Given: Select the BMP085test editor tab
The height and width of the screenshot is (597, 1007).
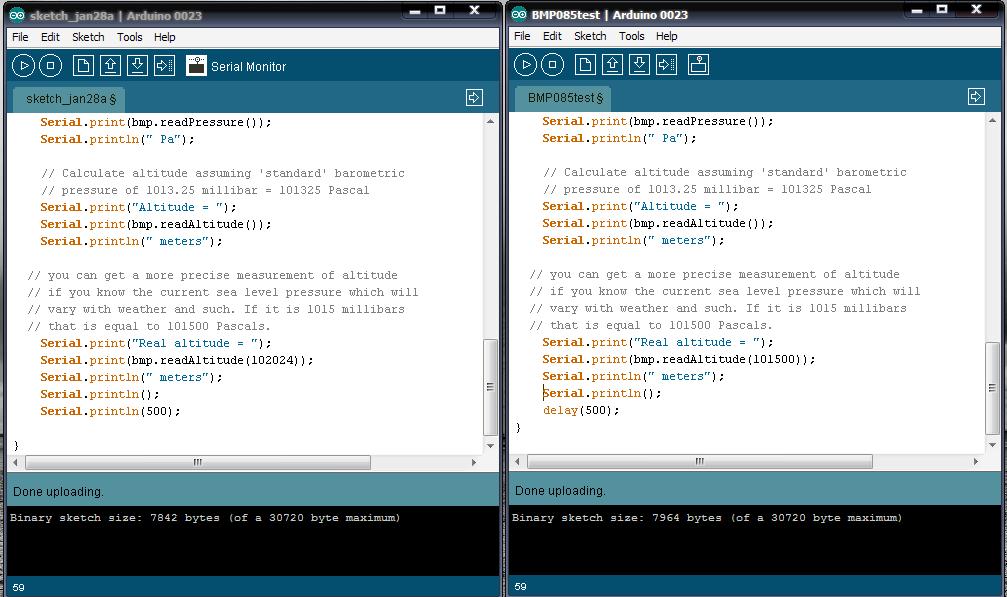Looking at the screenshot, I should 563,98.
